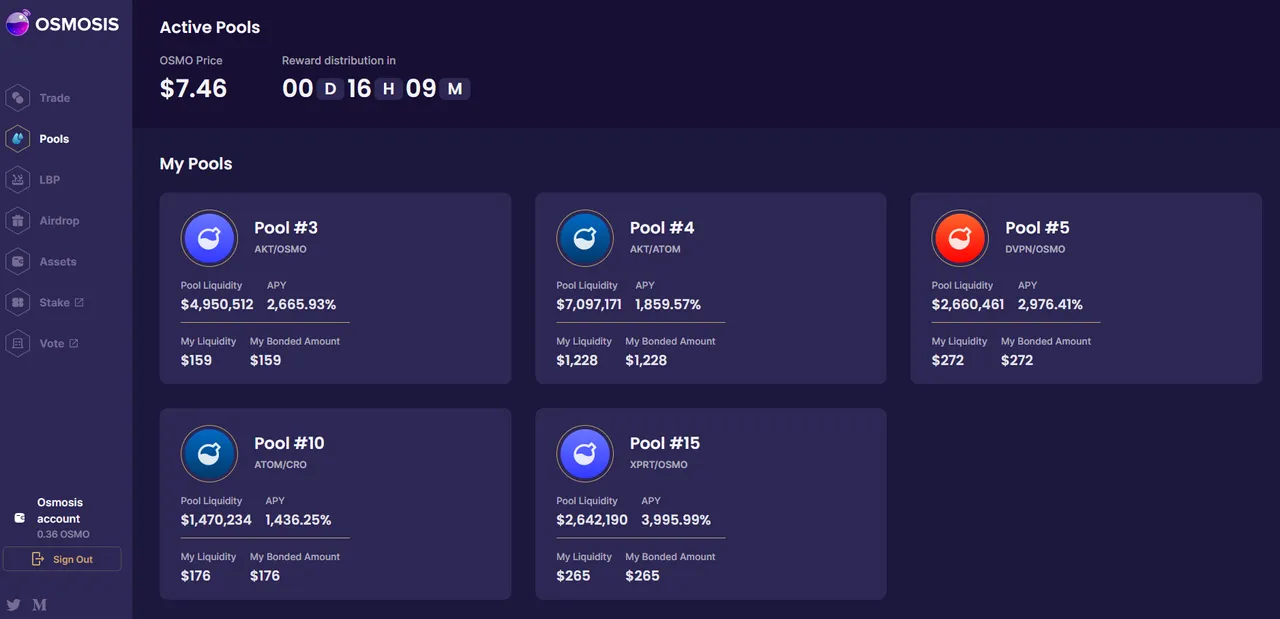Click the Pool #15 flask icon
Image resolution: width=1280 pixels, height=619 pixels.
click(585, 454)
